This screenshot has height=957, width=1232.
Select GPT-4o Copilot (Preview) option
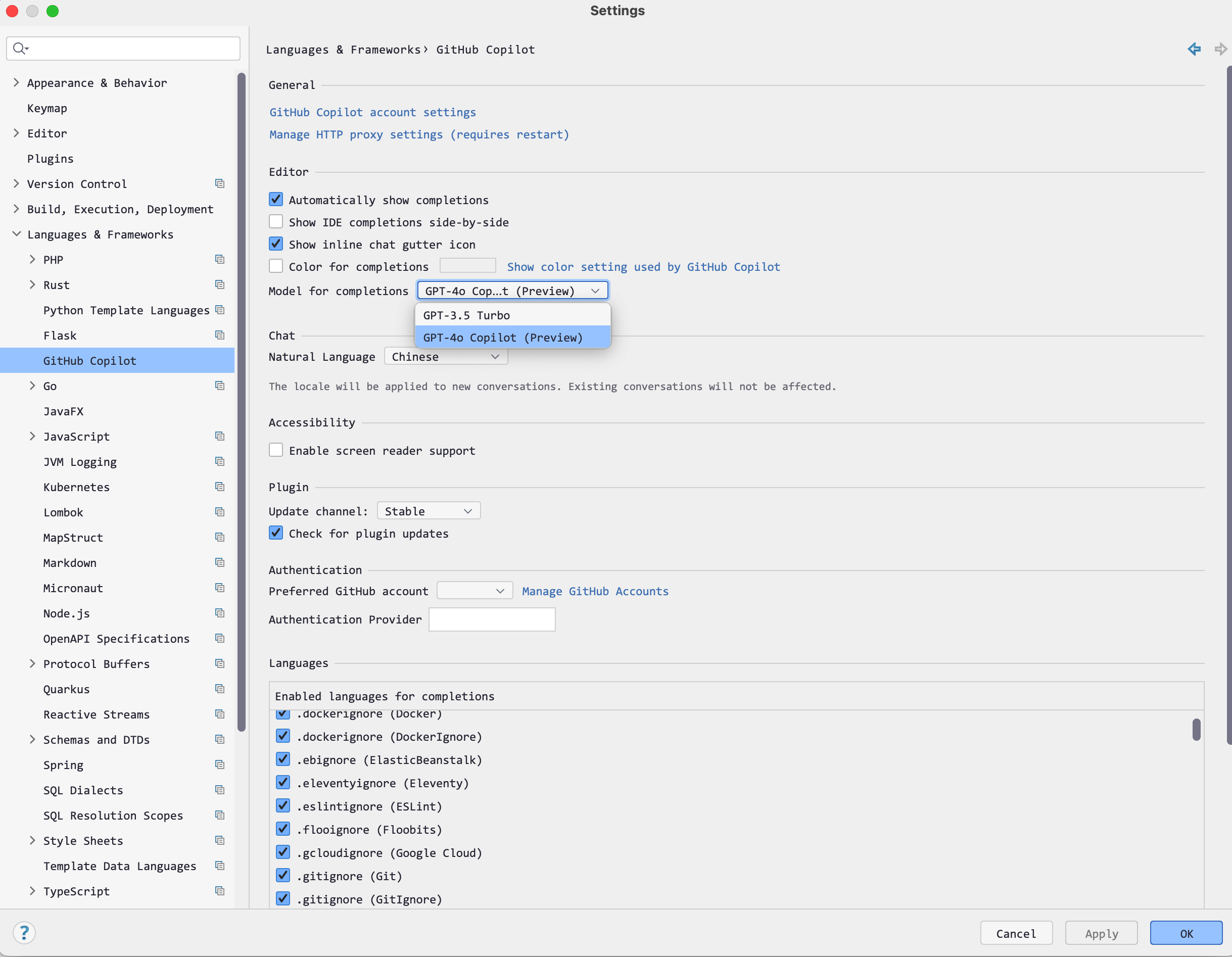tap(513, 337)
